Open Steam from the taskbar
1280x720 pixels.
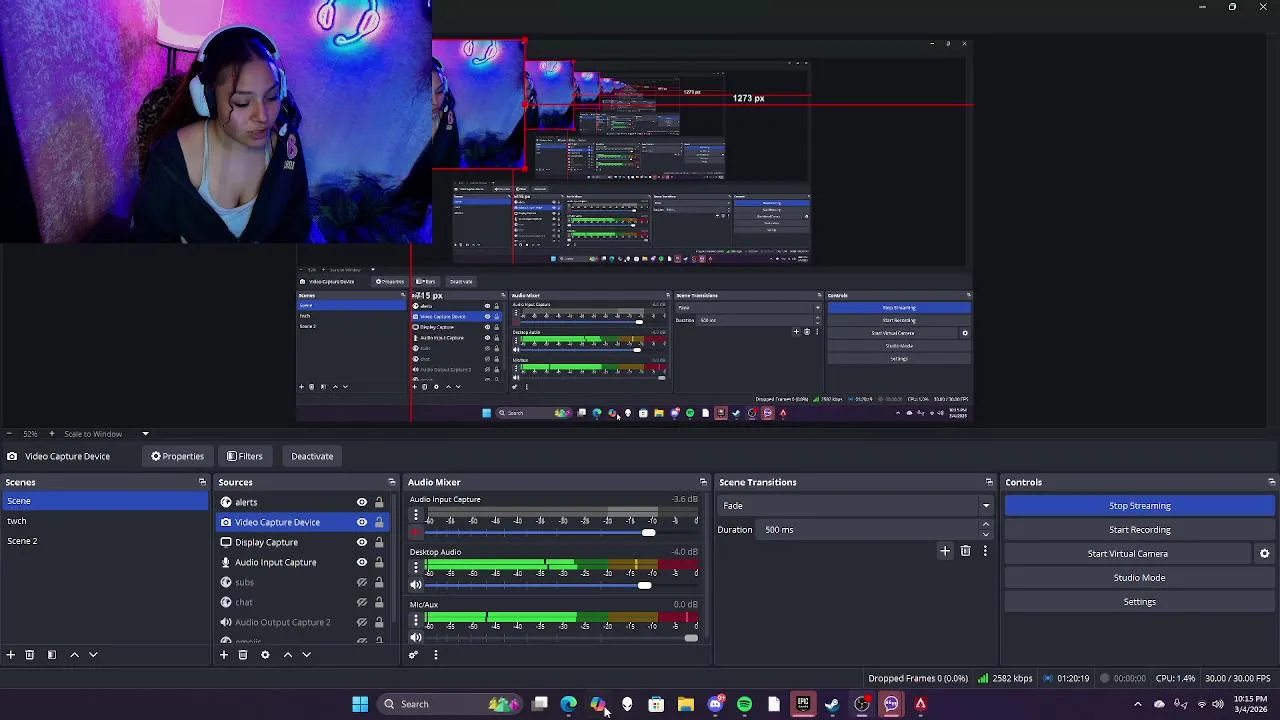(x=832, y=704)
